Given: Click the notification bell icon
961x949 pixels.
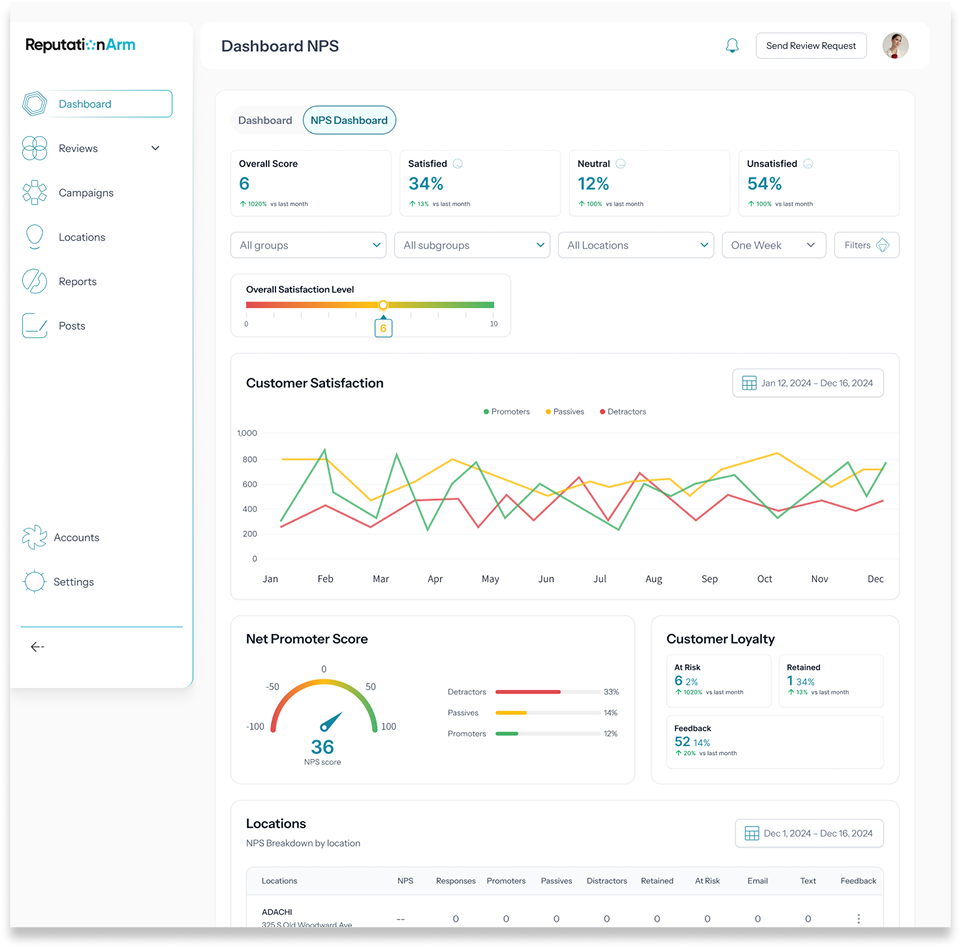Looking at the screenshot, I should [732, 46].
